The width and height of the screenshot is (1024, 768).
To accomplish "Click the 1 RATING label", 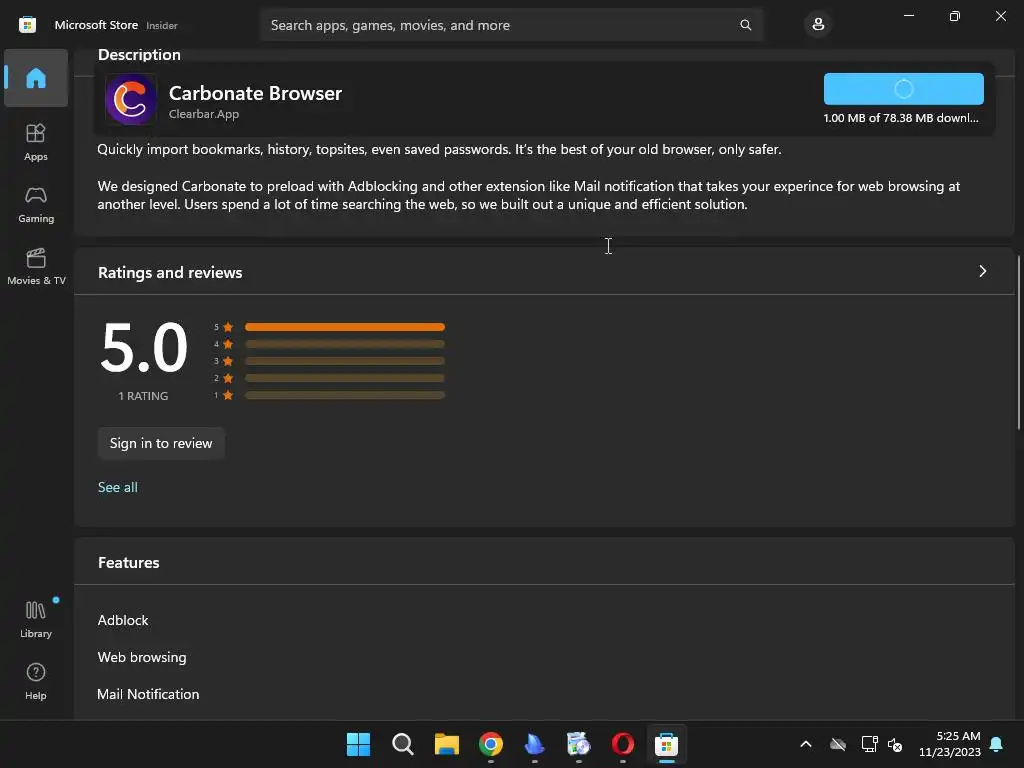I will [x=143, y=396].
